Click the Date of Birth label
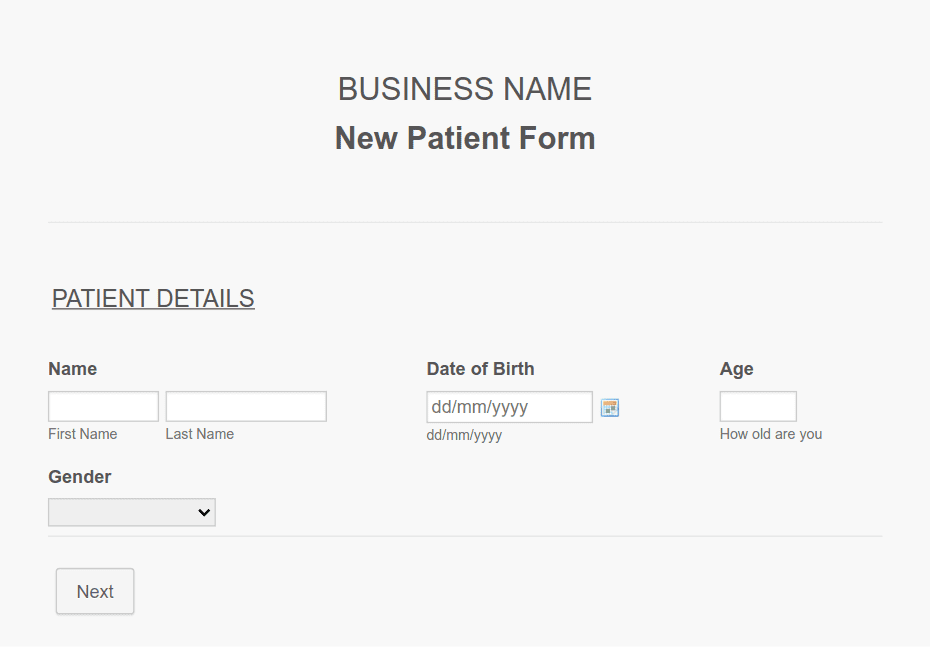The height and width of the screenshot is (647, 930). (480, 369)
